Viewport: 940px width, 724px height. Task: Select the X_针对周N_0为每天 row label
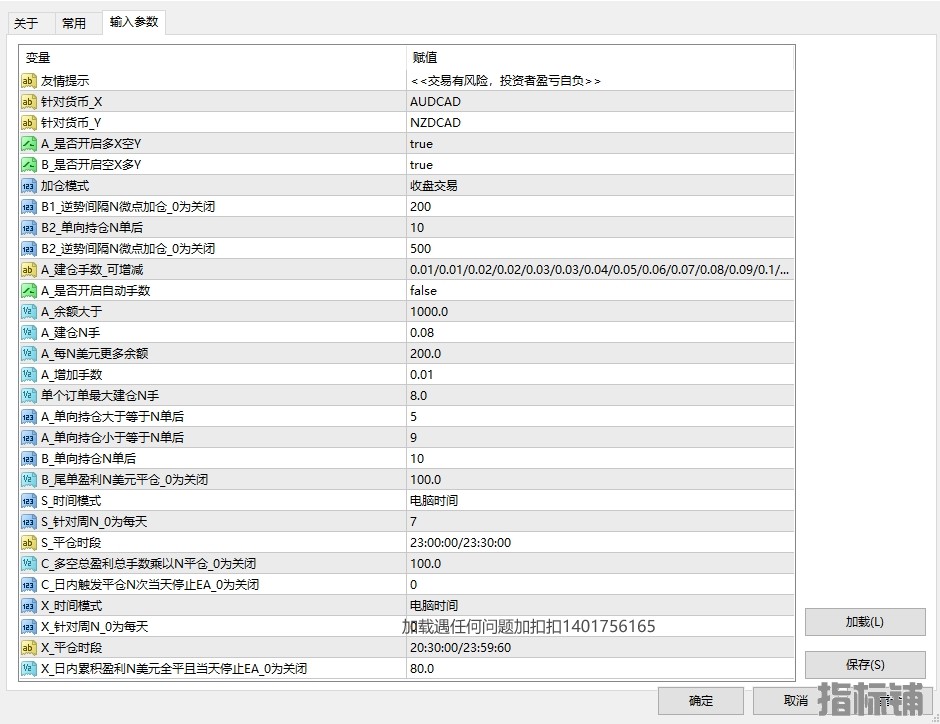pos(94,627)
